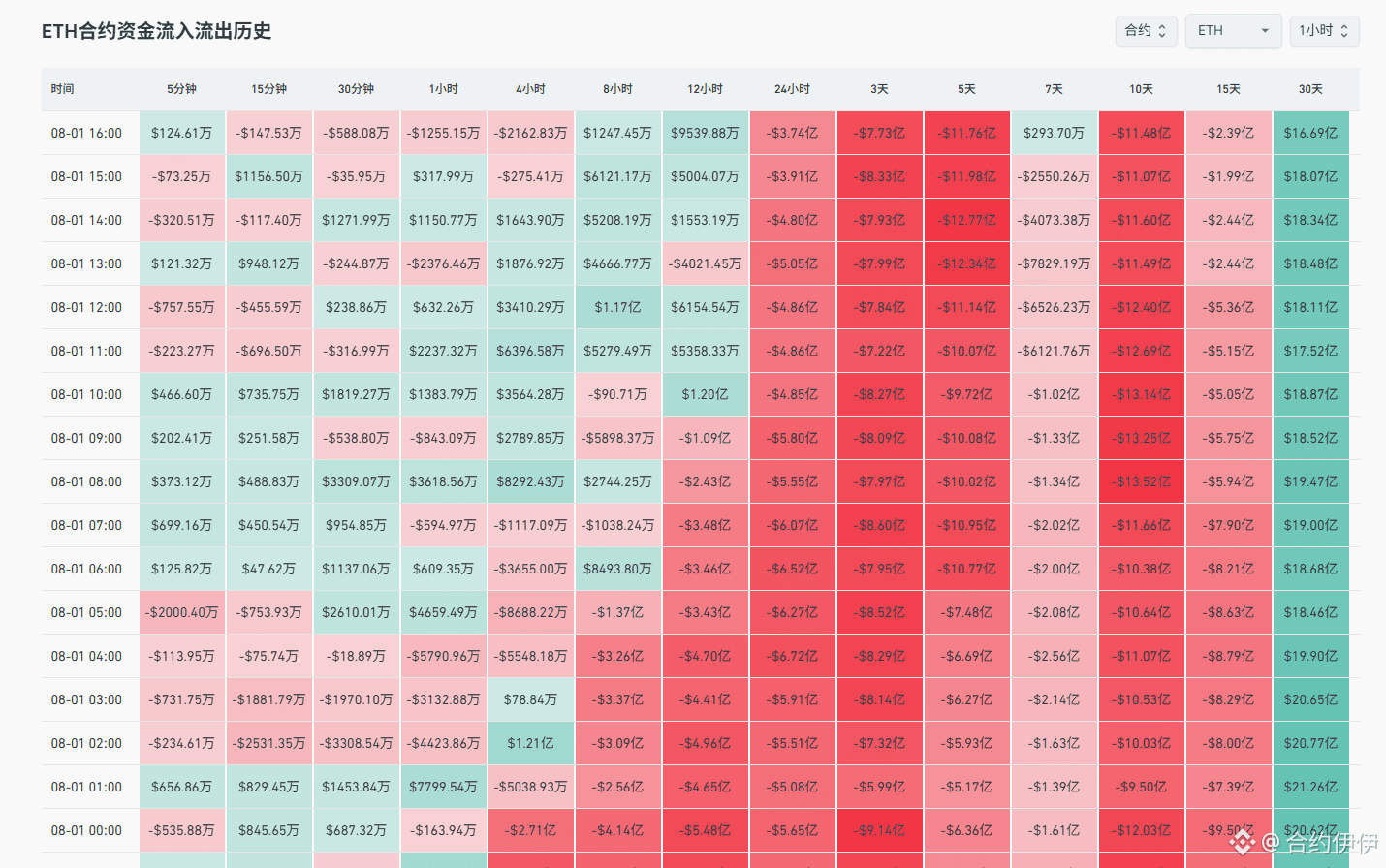The image size is (1386, 868).
Task: Click the -$1038.24万 cell
Action: pyautogui.click(x=618, y=525)
